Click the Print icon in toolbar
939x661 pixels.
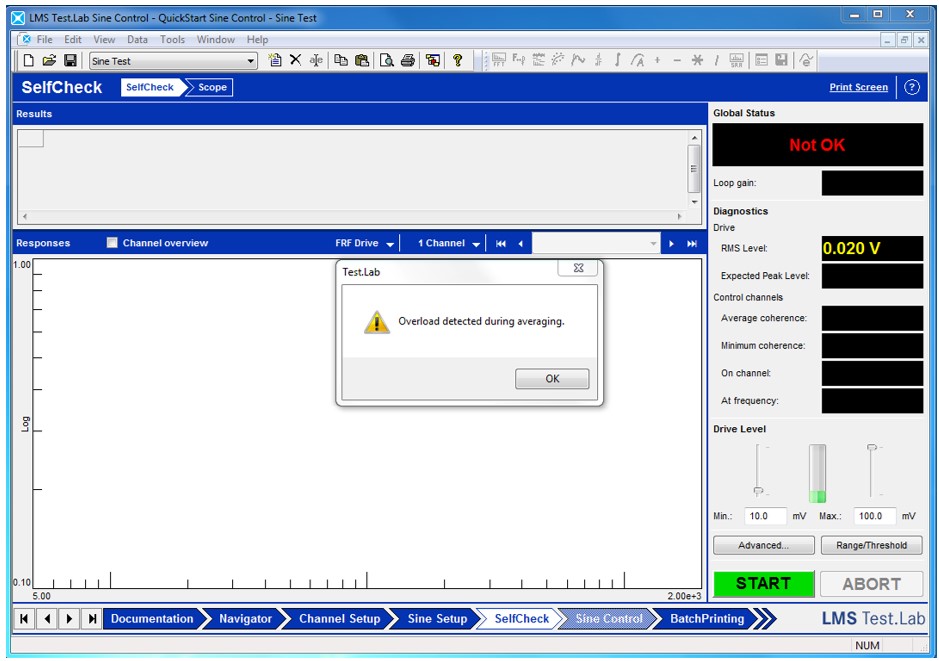click(x=408, y=61)
